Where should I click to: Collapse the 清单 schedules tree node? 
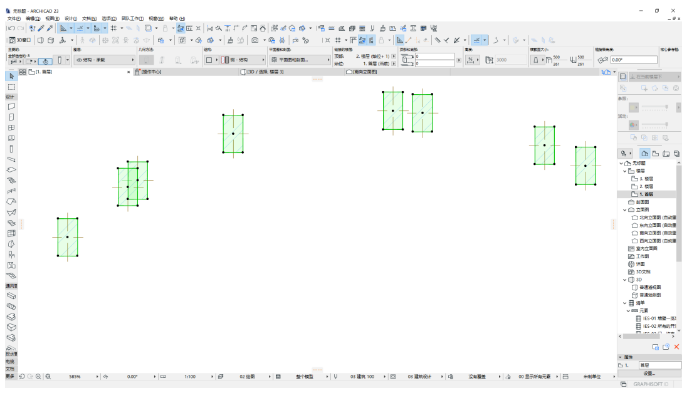(x=625, y=303)
